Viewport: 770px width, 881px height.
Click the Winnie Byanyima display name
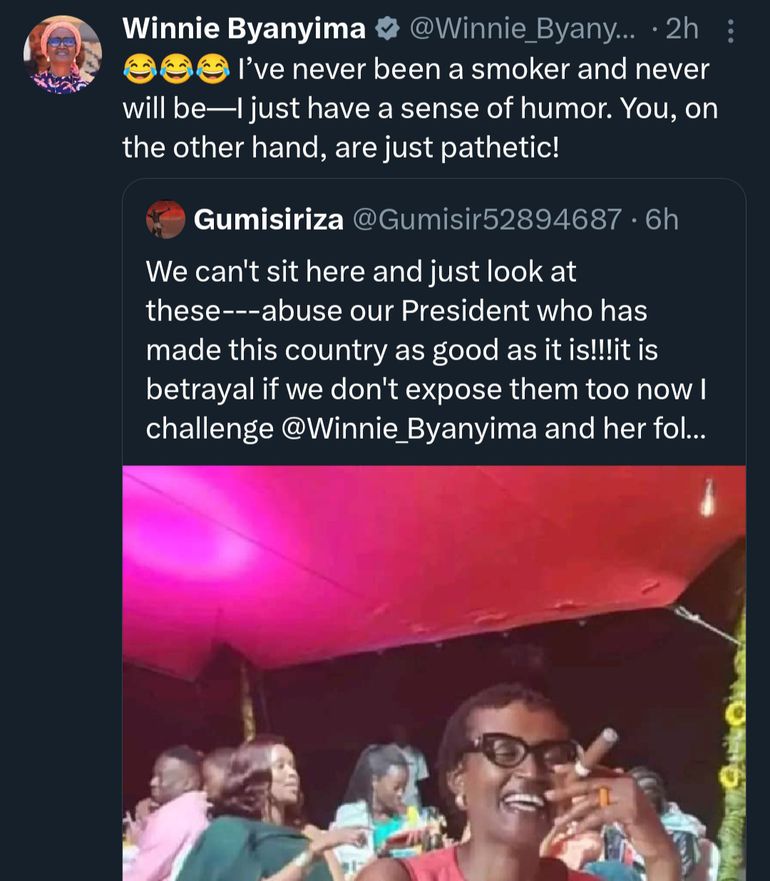point(243,30)
